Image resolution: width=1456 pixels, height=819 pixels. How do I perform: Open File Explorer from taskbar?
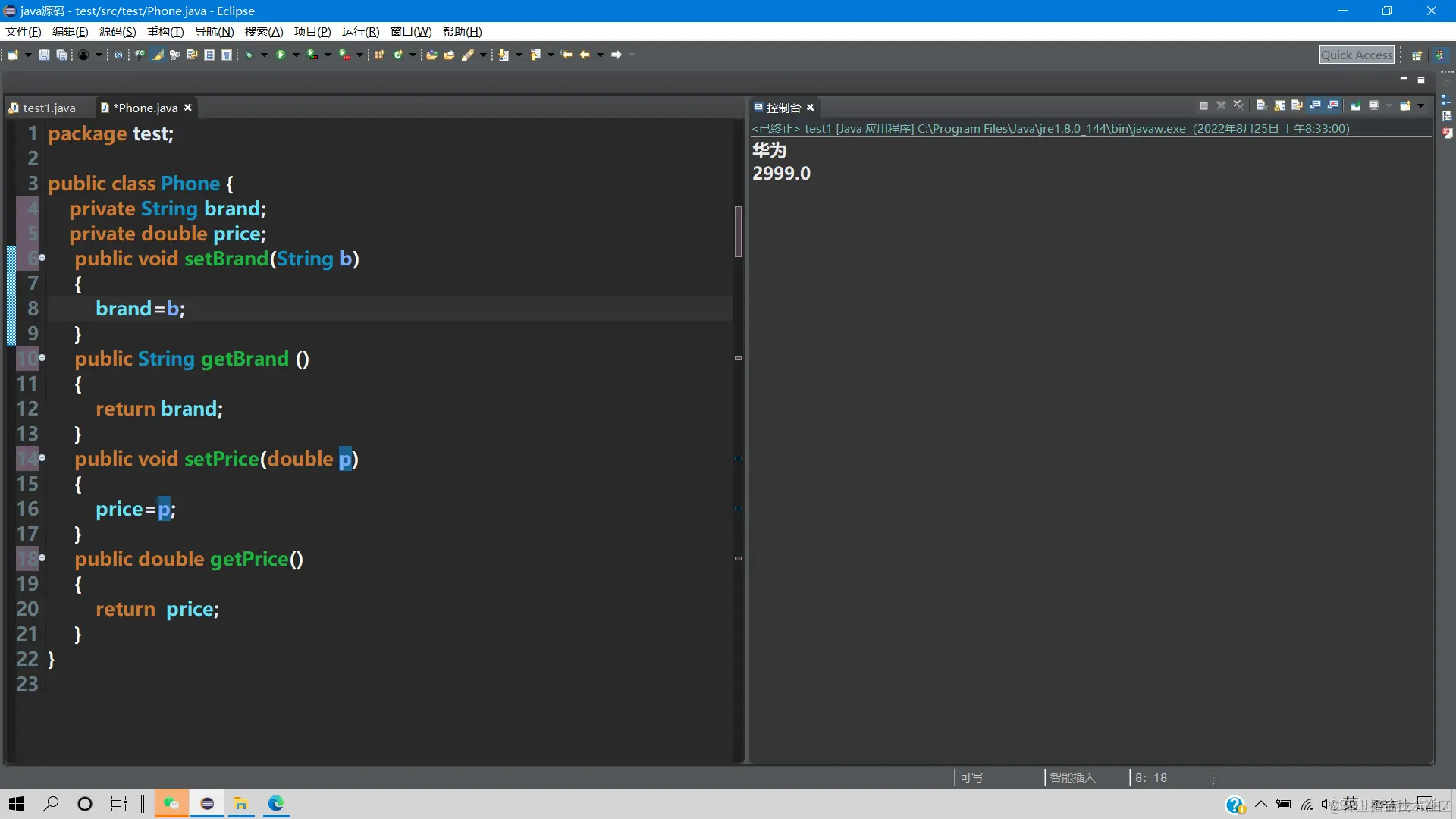(x=241, y=803)
